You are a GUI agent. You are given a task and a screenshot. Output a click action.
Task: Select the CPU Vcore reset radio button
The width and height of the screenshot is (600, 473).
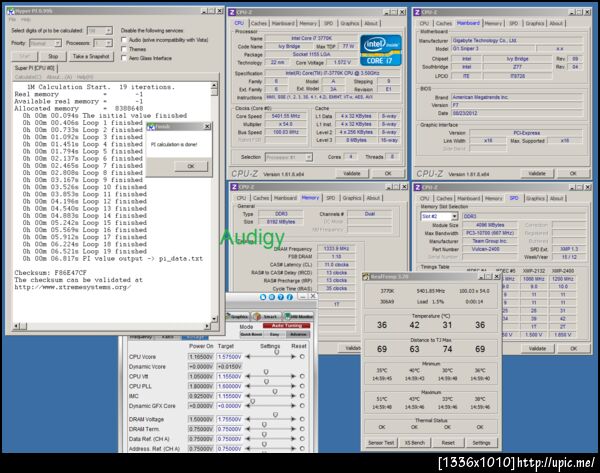tap(302, 357)
